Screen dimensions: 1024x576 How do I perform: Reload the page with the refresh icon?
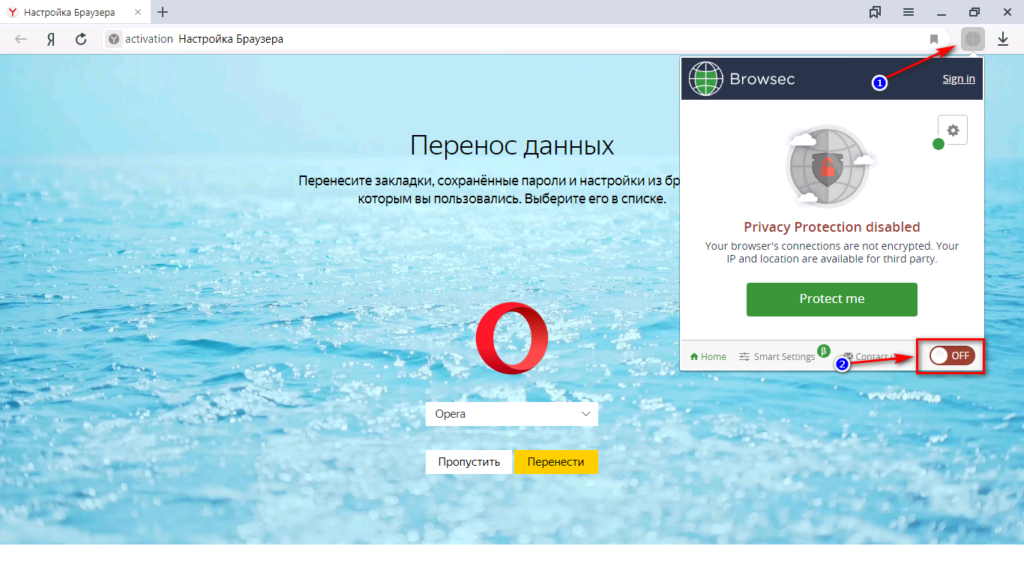coord(81,39)
